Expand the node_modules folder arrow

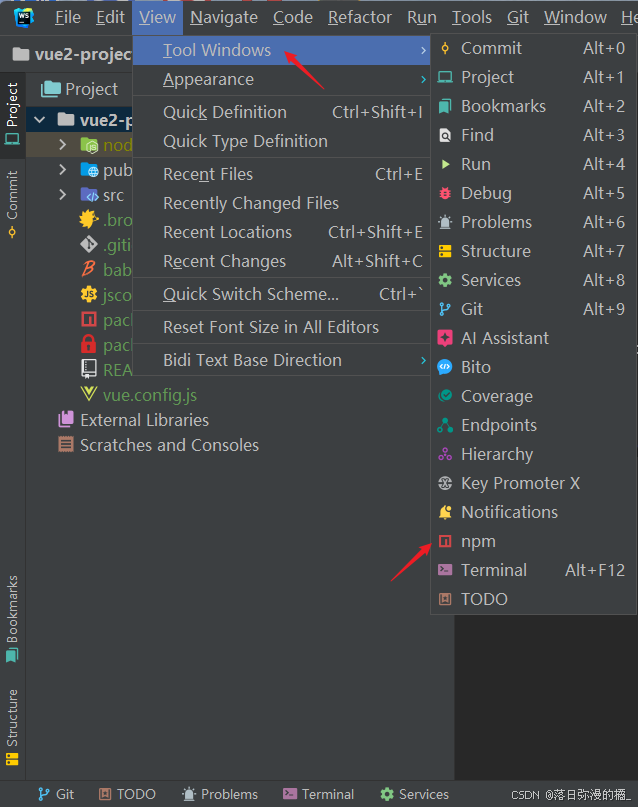pyautogui.click(x=63, y=145)
